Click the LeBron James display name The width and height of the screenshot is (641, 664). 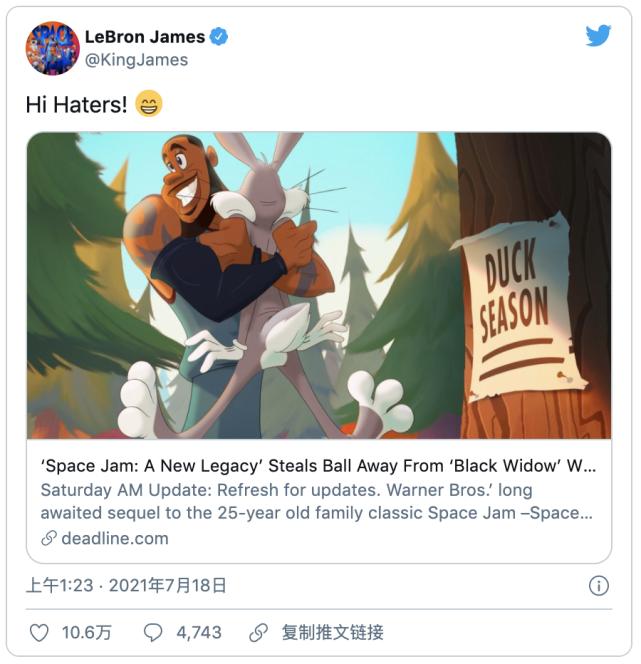(x=145, y=37)
